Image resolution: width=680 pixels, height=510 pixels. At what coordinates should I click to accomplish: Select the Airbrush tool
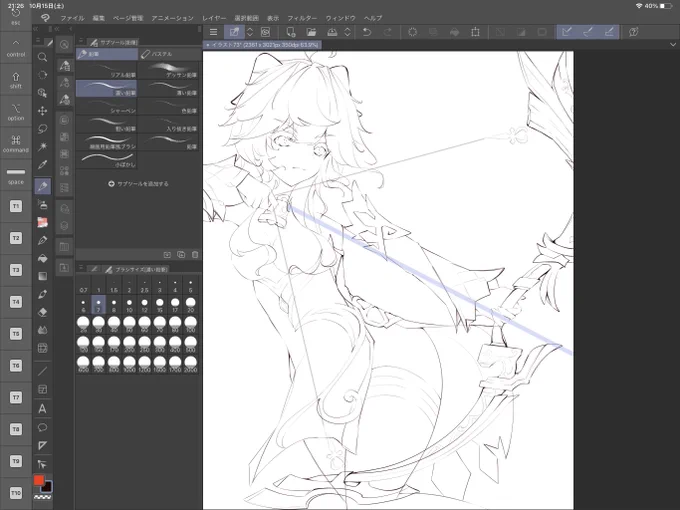click(42, 204)
